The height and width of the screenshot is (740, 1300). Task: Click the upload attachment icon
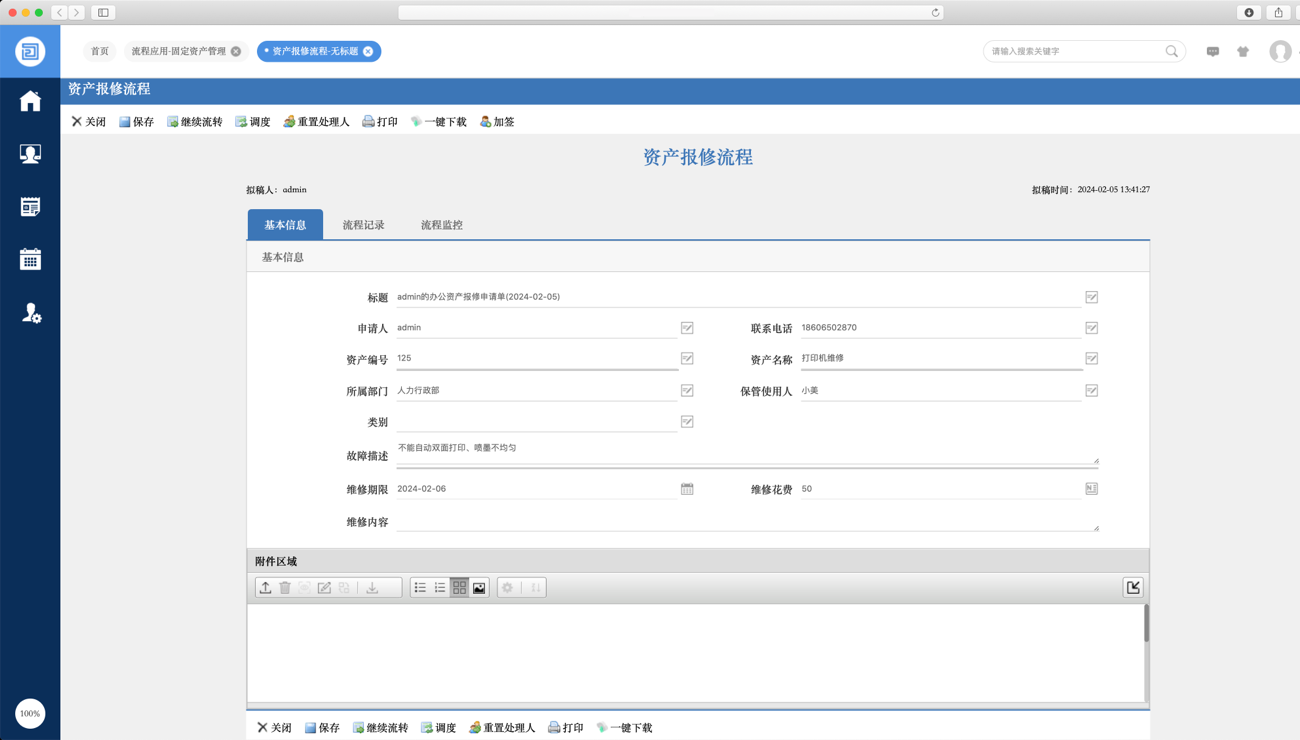click(x=265, y=588)
